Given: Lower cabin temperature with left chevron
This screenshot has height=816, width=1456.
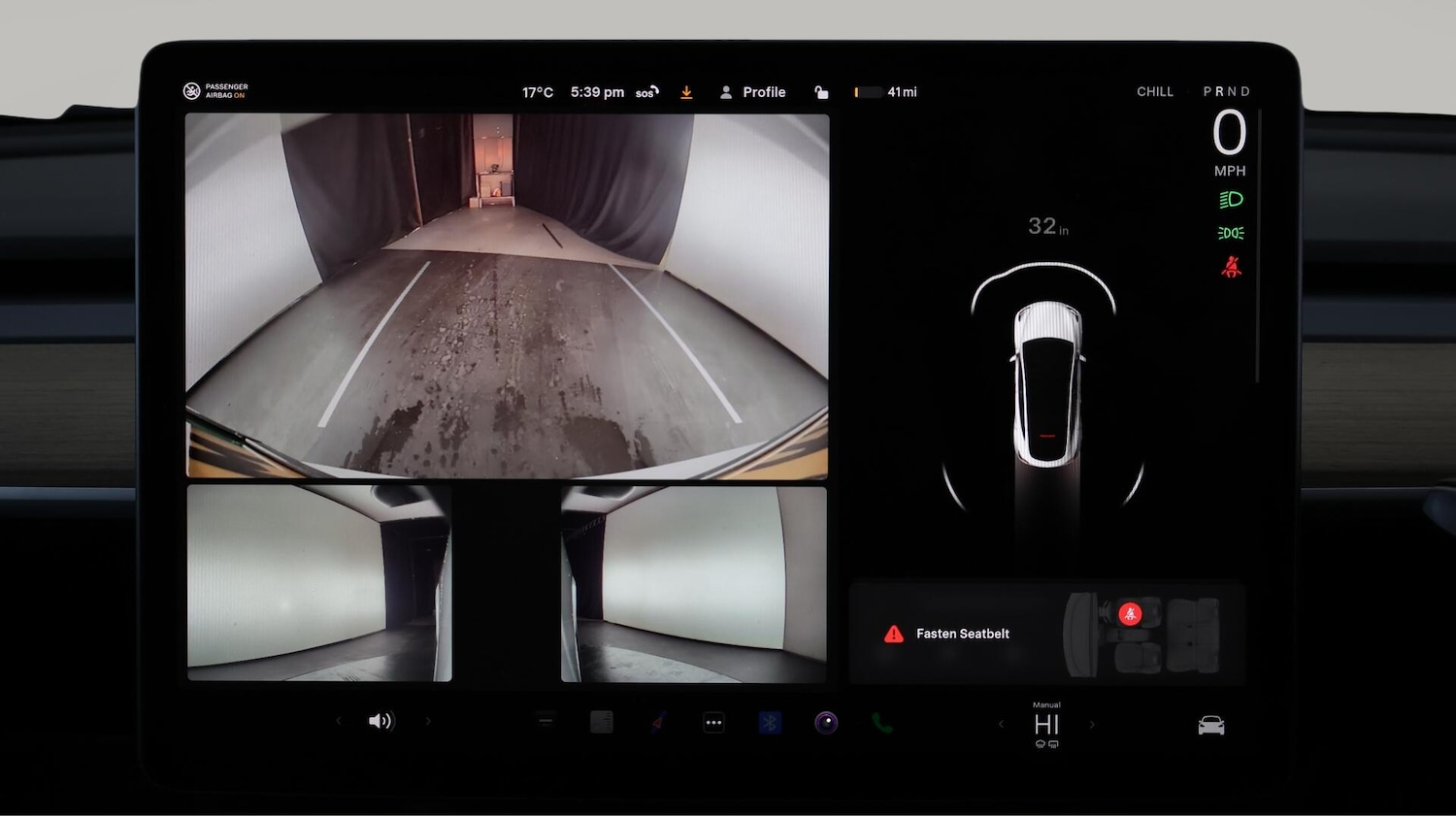Looking at the screenshot, I should point(1001,724).
